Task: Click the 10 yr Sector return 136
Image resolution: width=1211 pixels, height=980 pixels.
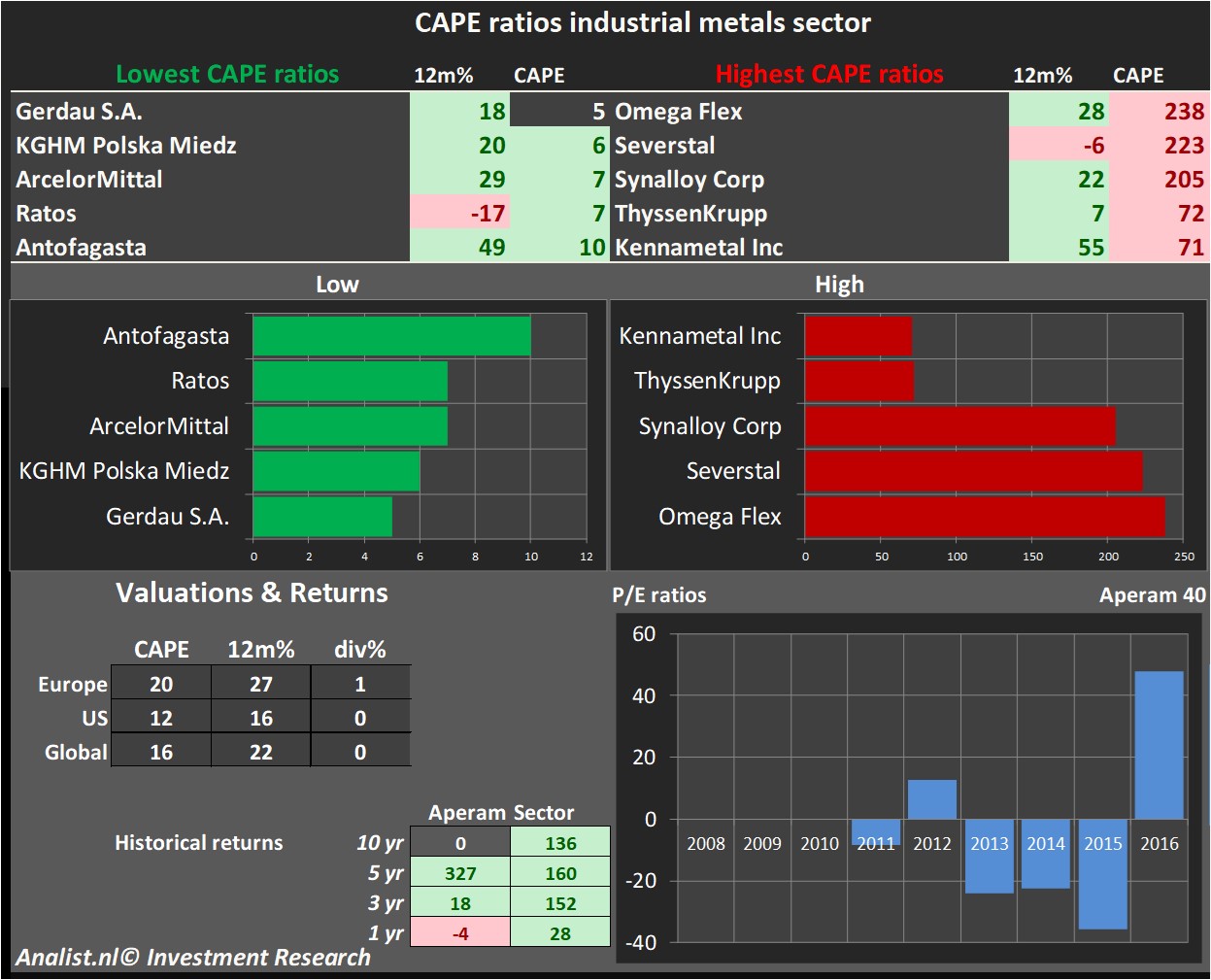Action: [560, 843]
